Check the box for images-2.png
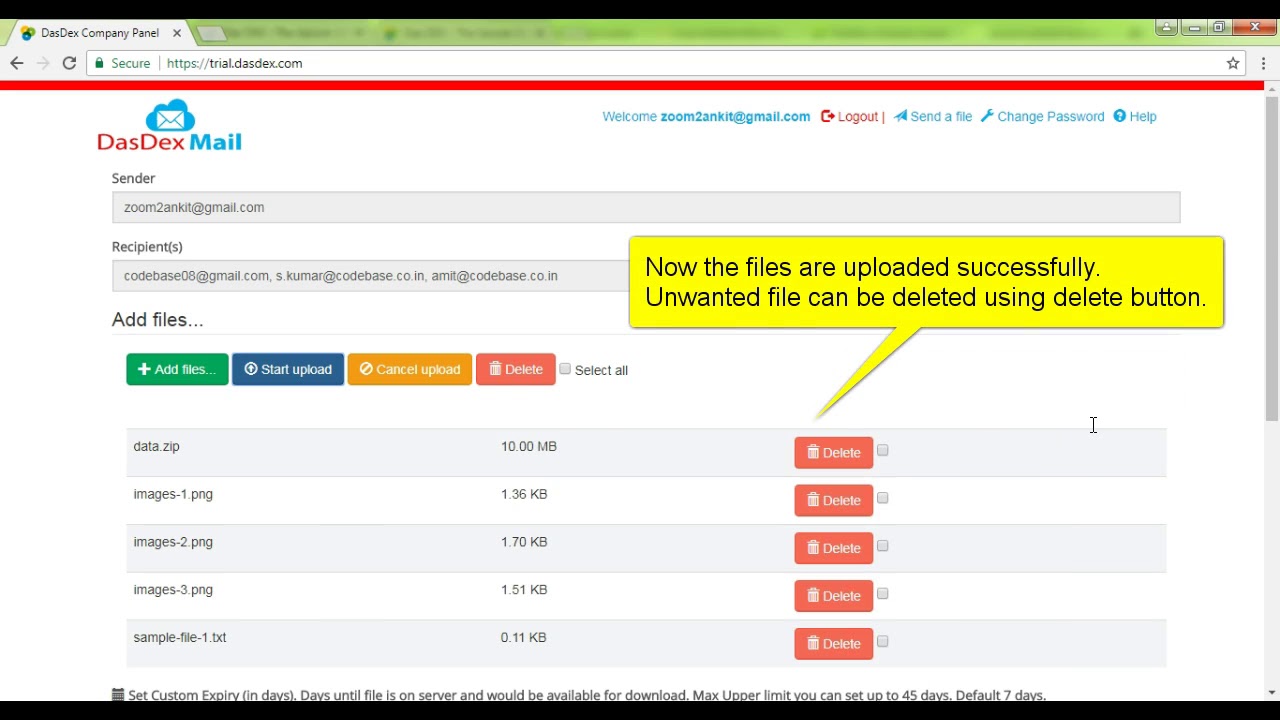1280x720 pixels. click(882, 547)
